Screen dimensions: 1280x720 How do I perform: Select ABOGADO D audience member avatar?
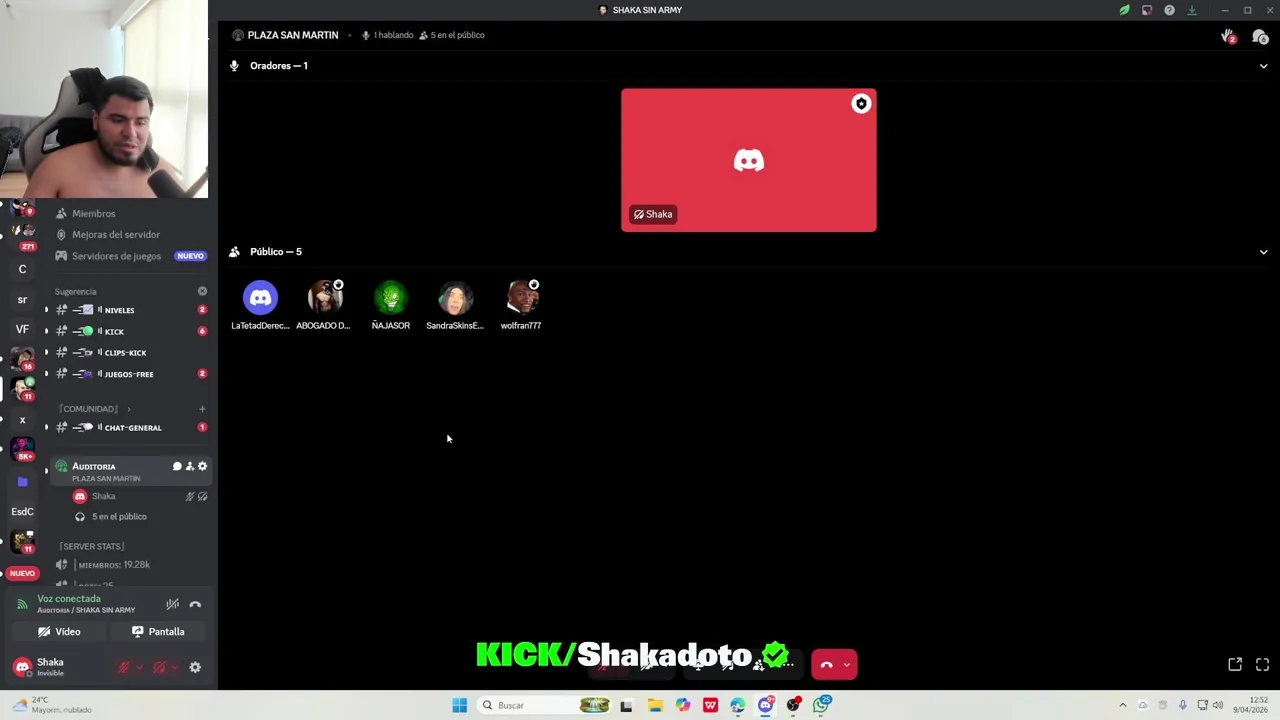click(x=325, y=298)
